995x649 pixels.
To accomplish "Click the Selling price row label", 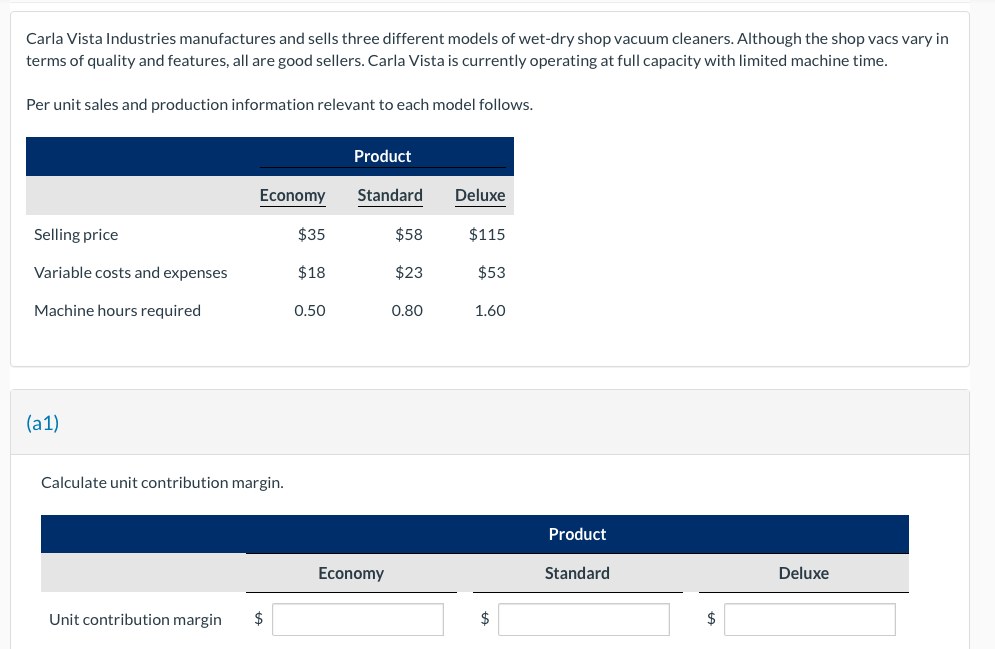I will (76, 234).
